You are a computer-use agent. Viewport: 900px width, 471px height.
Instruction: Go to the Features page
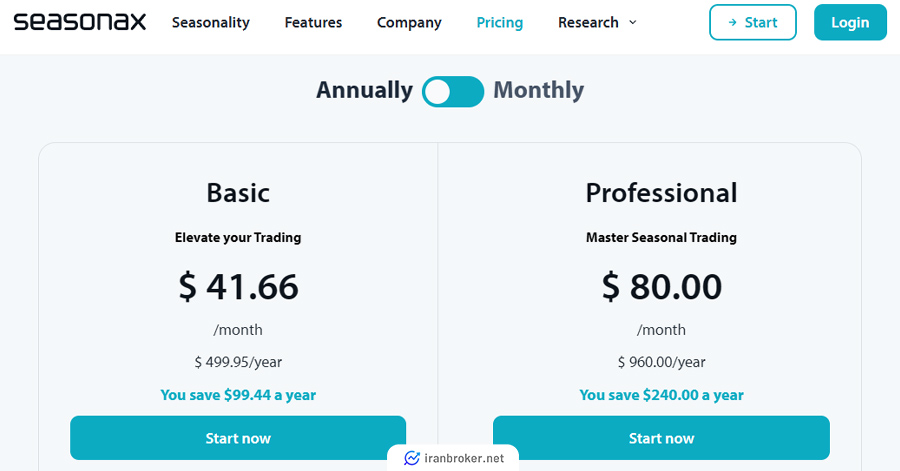coord(313,22)
